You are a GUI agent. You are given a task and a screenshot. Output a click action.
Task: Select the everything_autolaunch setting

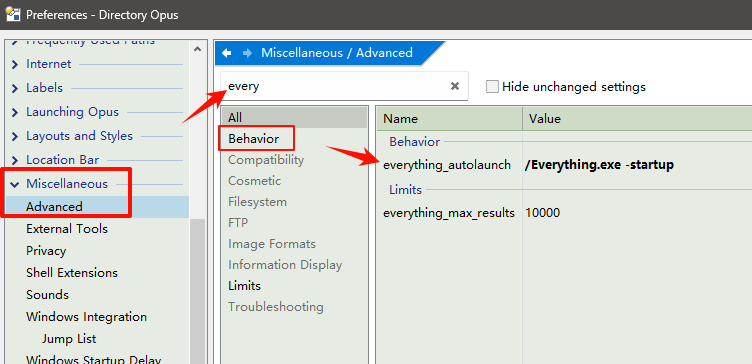tap(447, 165)
